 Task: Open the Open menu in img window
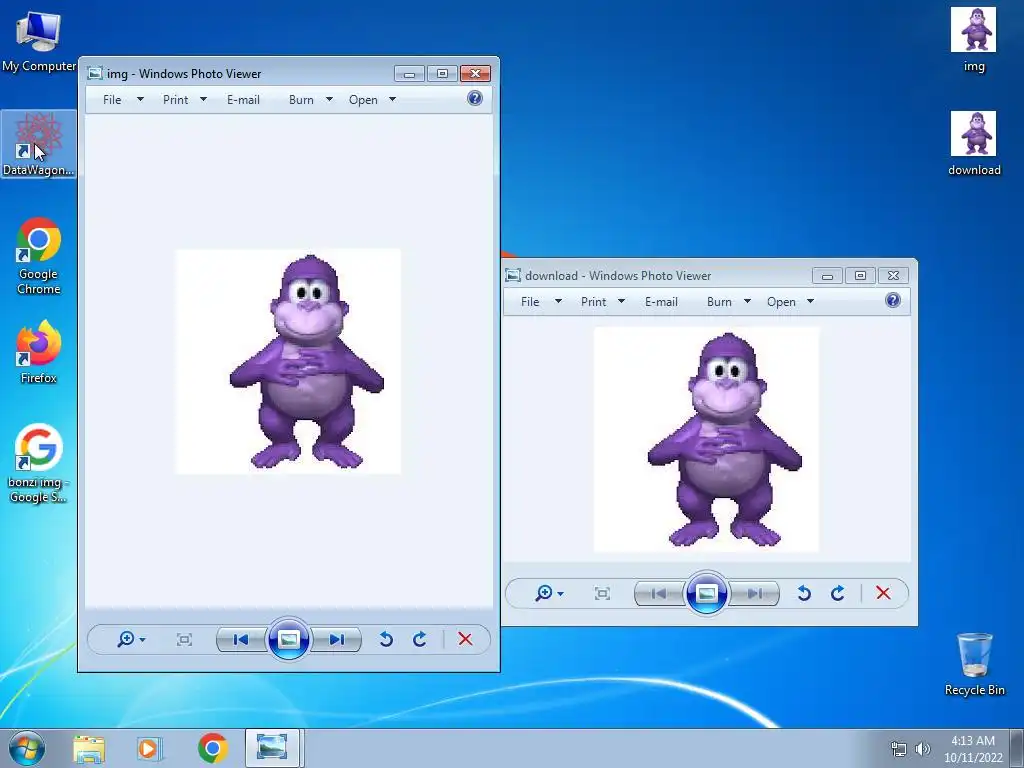click(363, 100)
